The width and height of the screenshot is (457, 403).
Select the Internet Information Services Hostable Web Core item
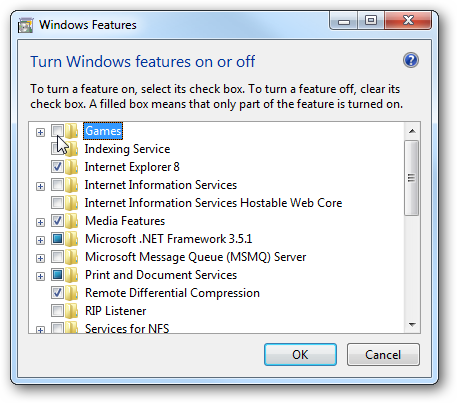(x=213, y=203)
